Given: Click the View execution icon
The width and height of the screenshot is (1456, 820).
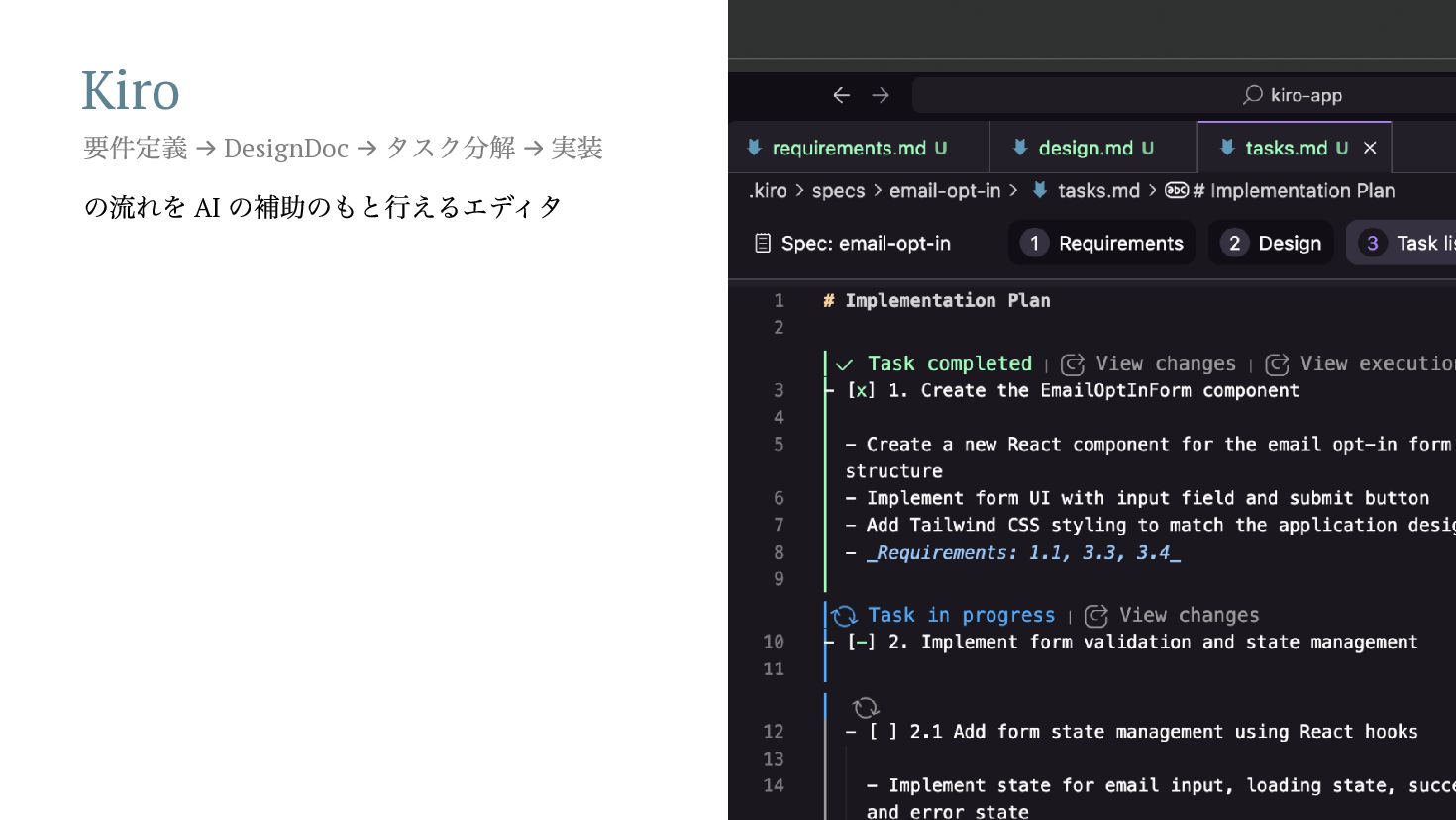Looking at the screenshot, I should point(1278,364).
